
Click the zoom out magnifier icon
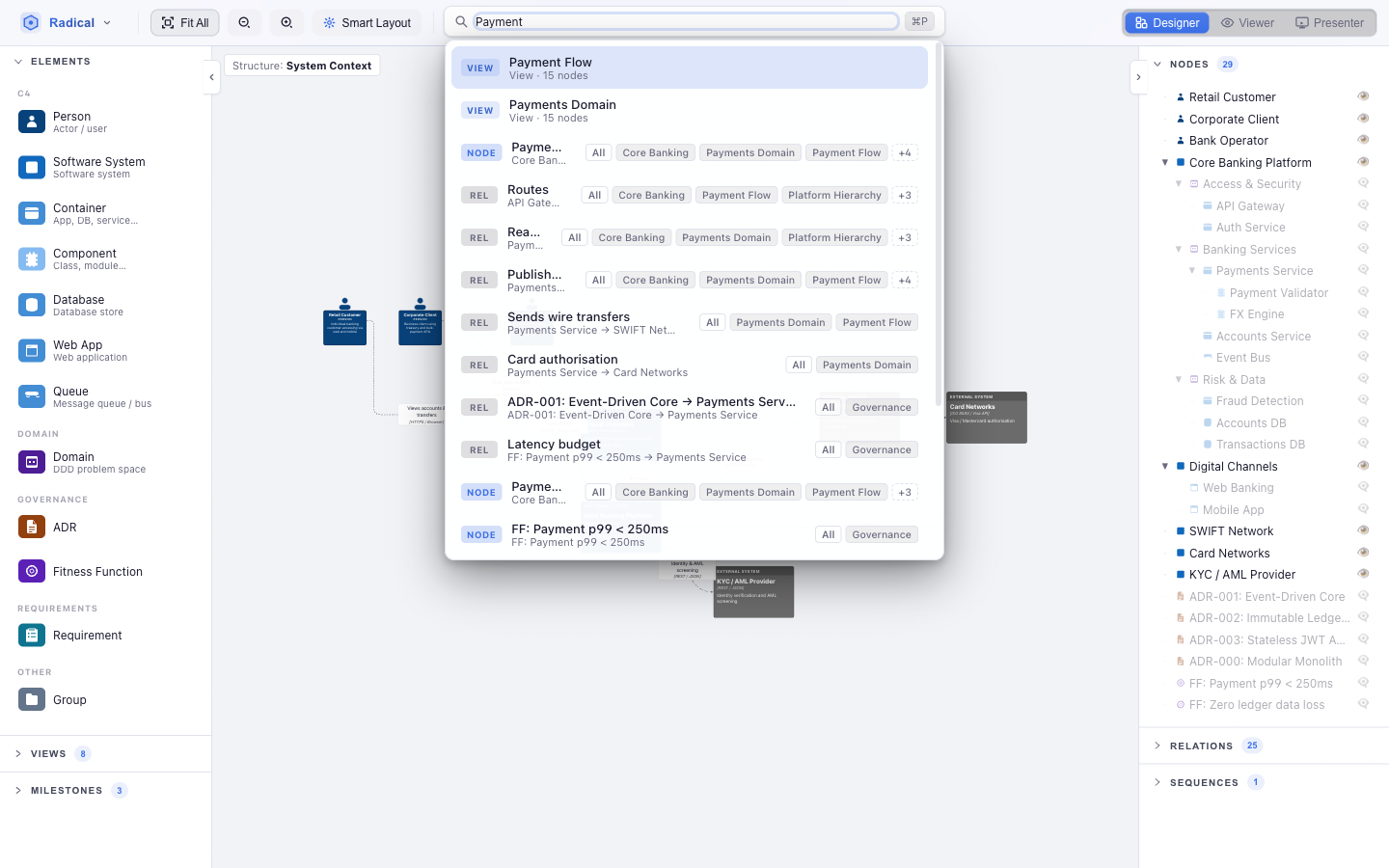[x=244, y=22]
